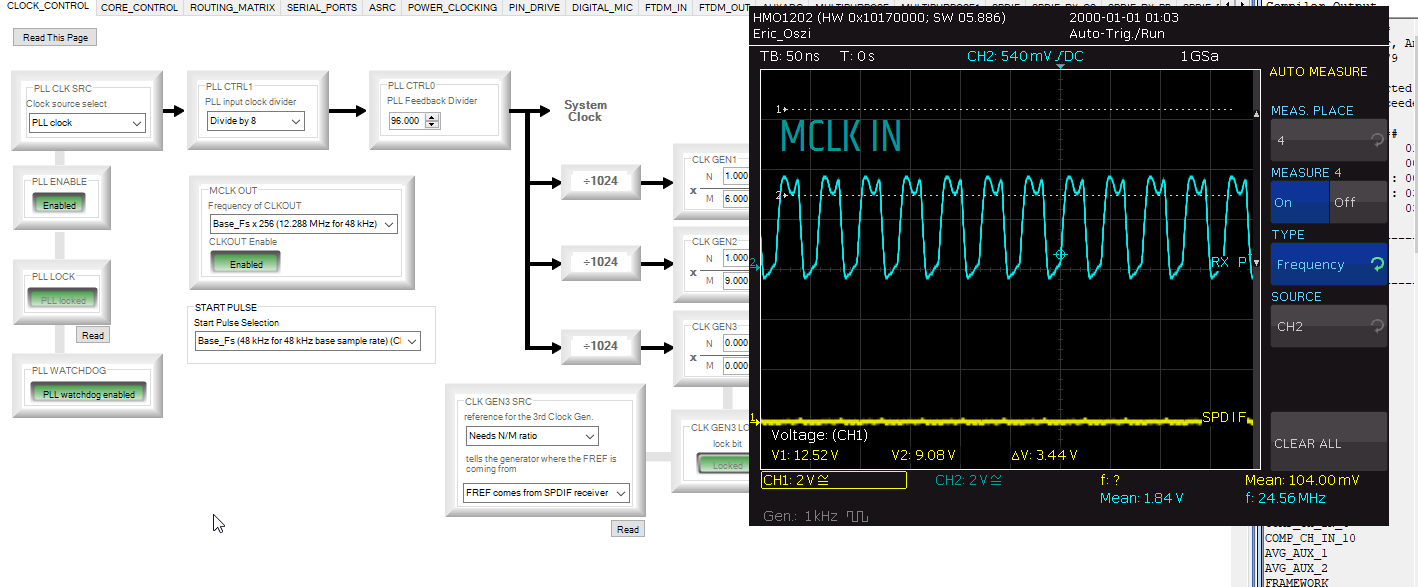Switch to the ASRC tab
The width and height of the screenshot is (1418, 587).
382,7
